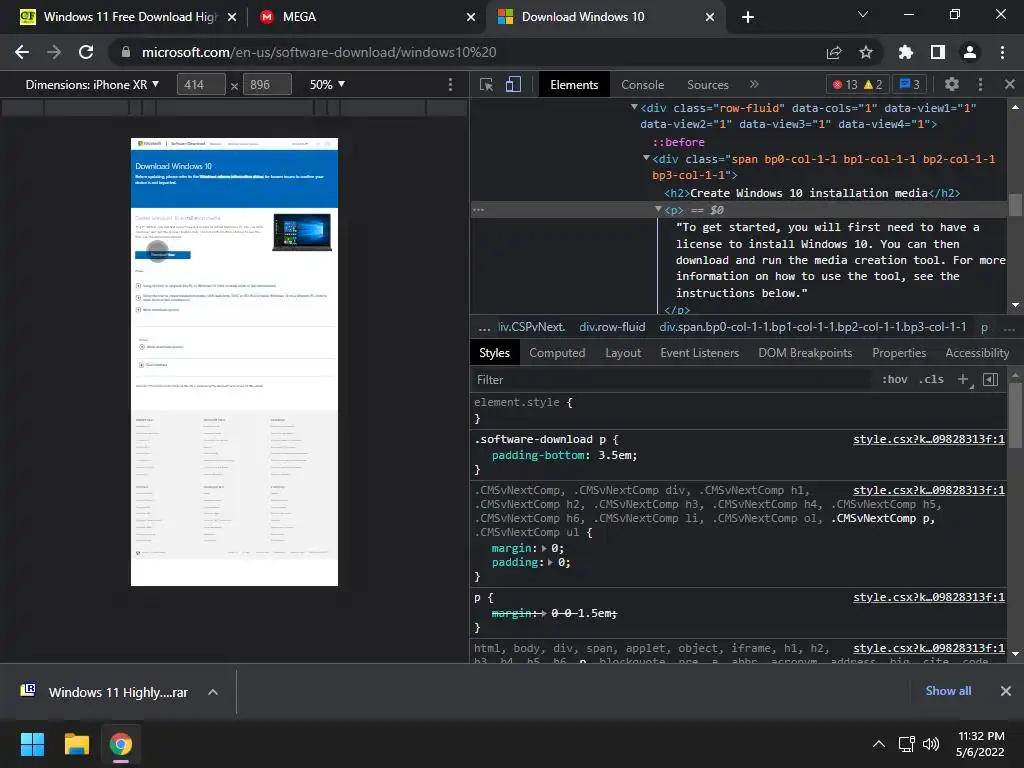Click the address bar URL
This screenshot has width=1024, height=768.
319,52
